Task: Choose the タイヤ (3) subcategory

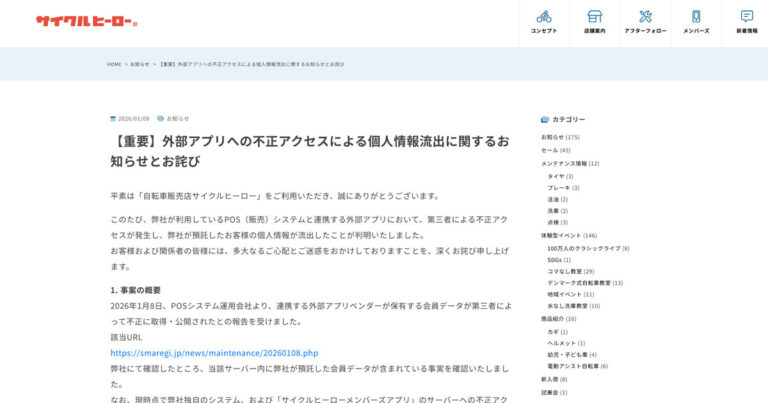Action: point(560,176)
